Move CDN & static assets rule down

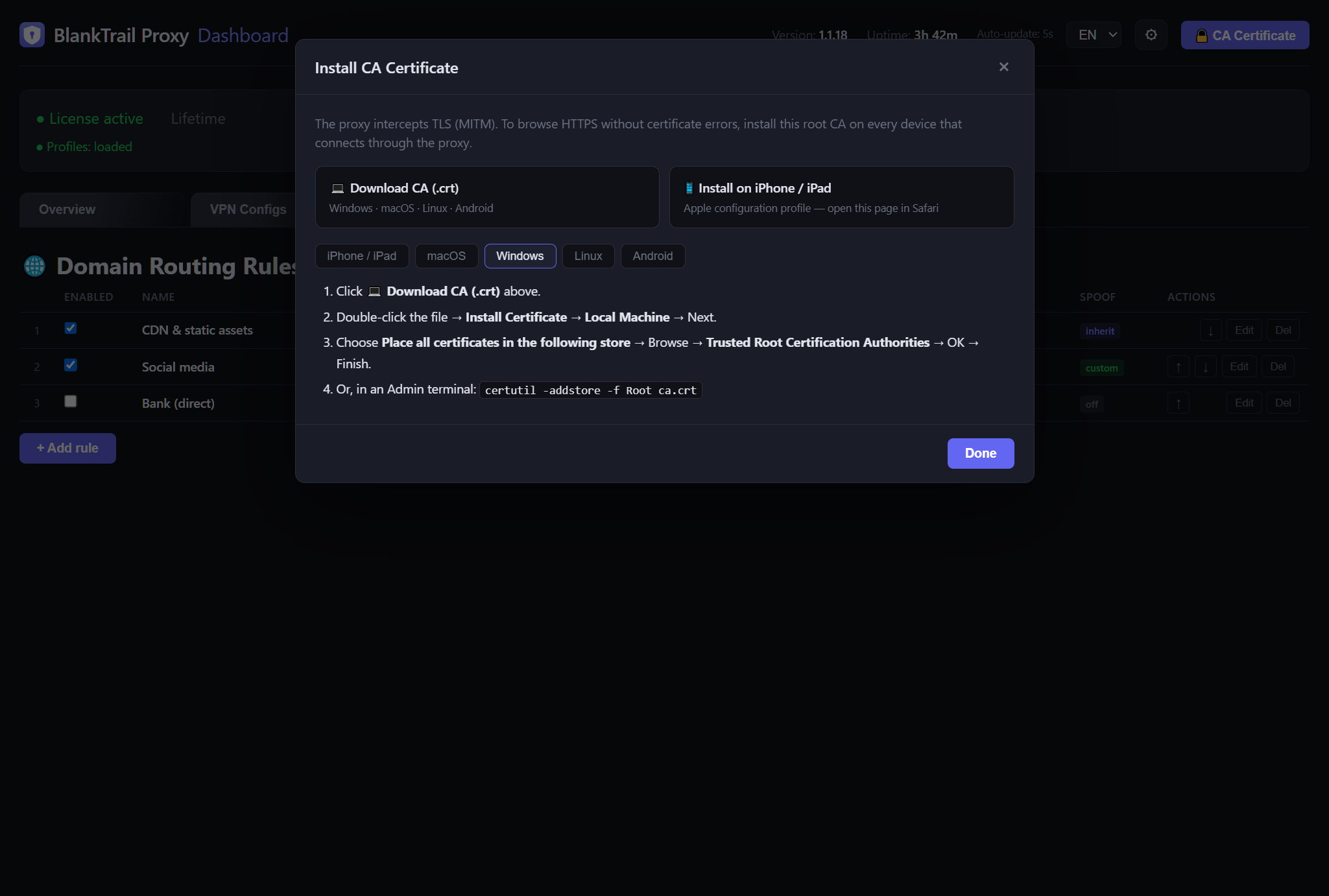coord(1210,331)
